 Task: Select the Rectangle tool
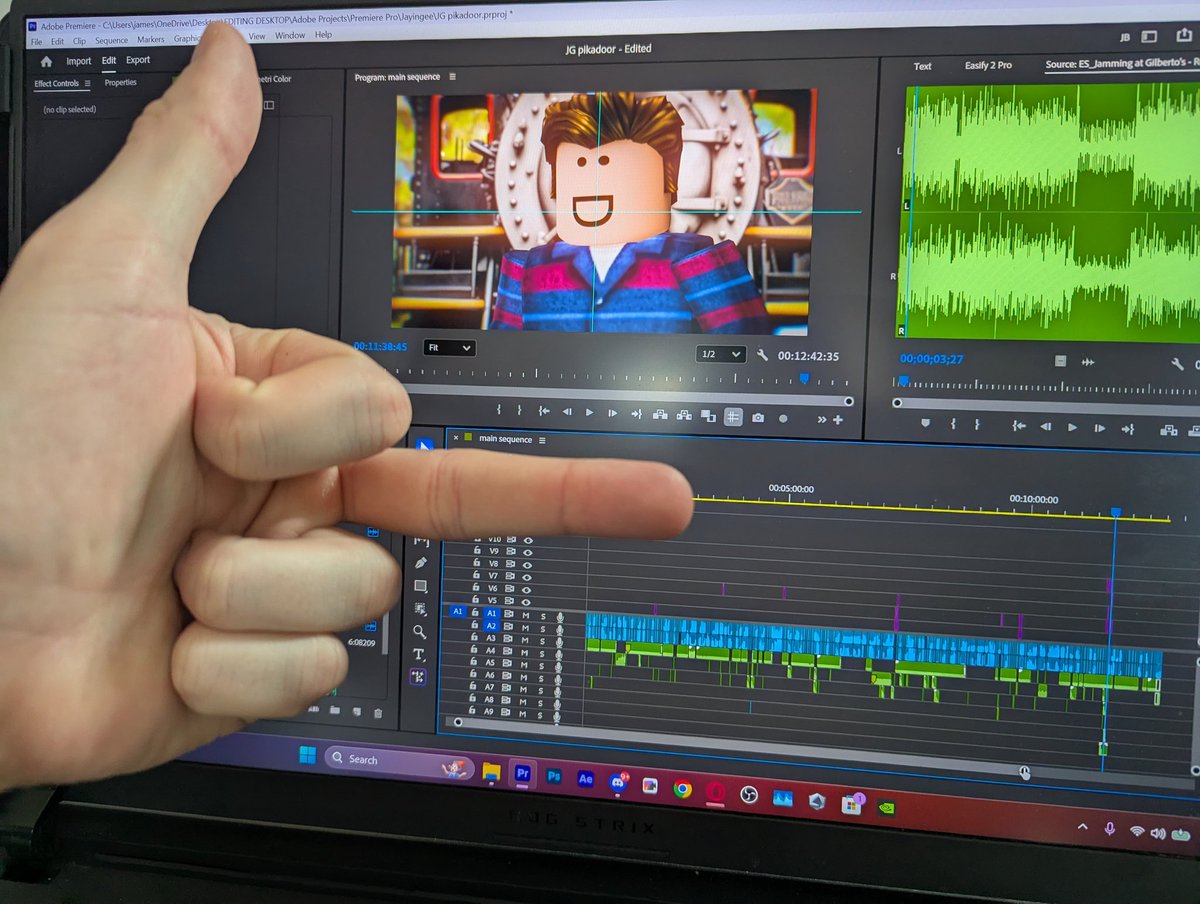[x=420, y=586]
